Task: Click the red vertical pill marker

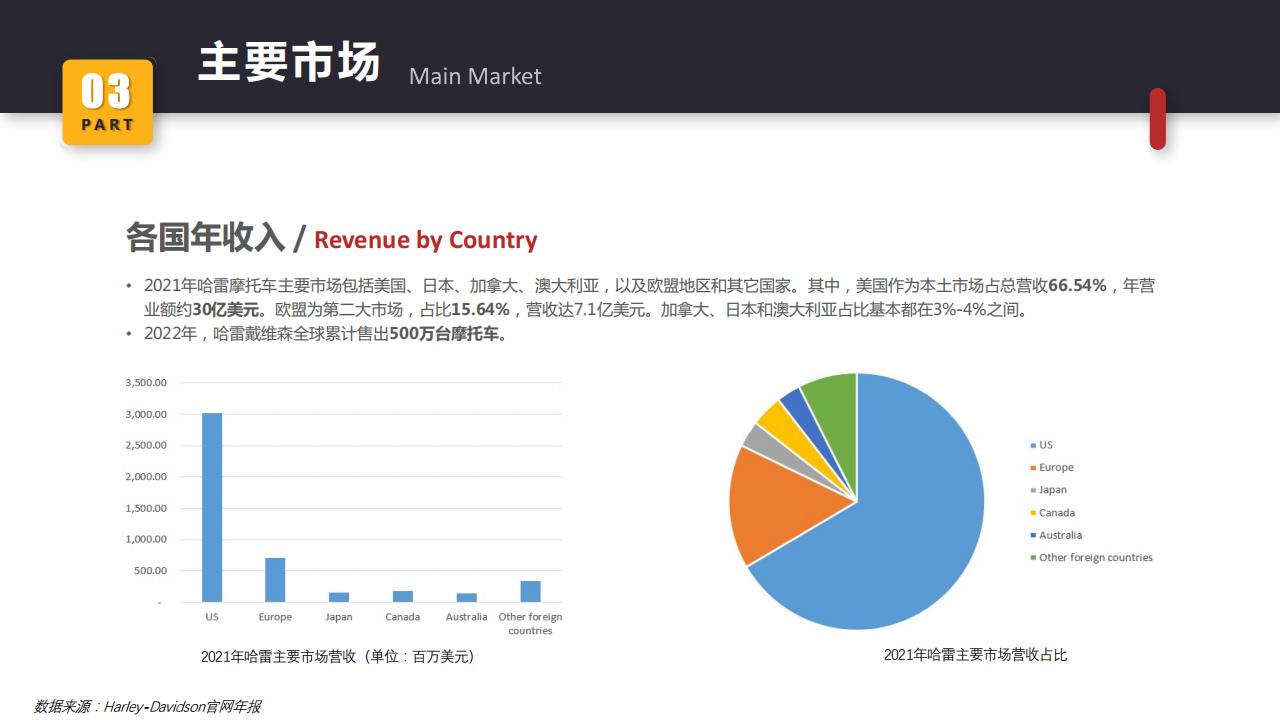Action: click(x=1158, y=119)
